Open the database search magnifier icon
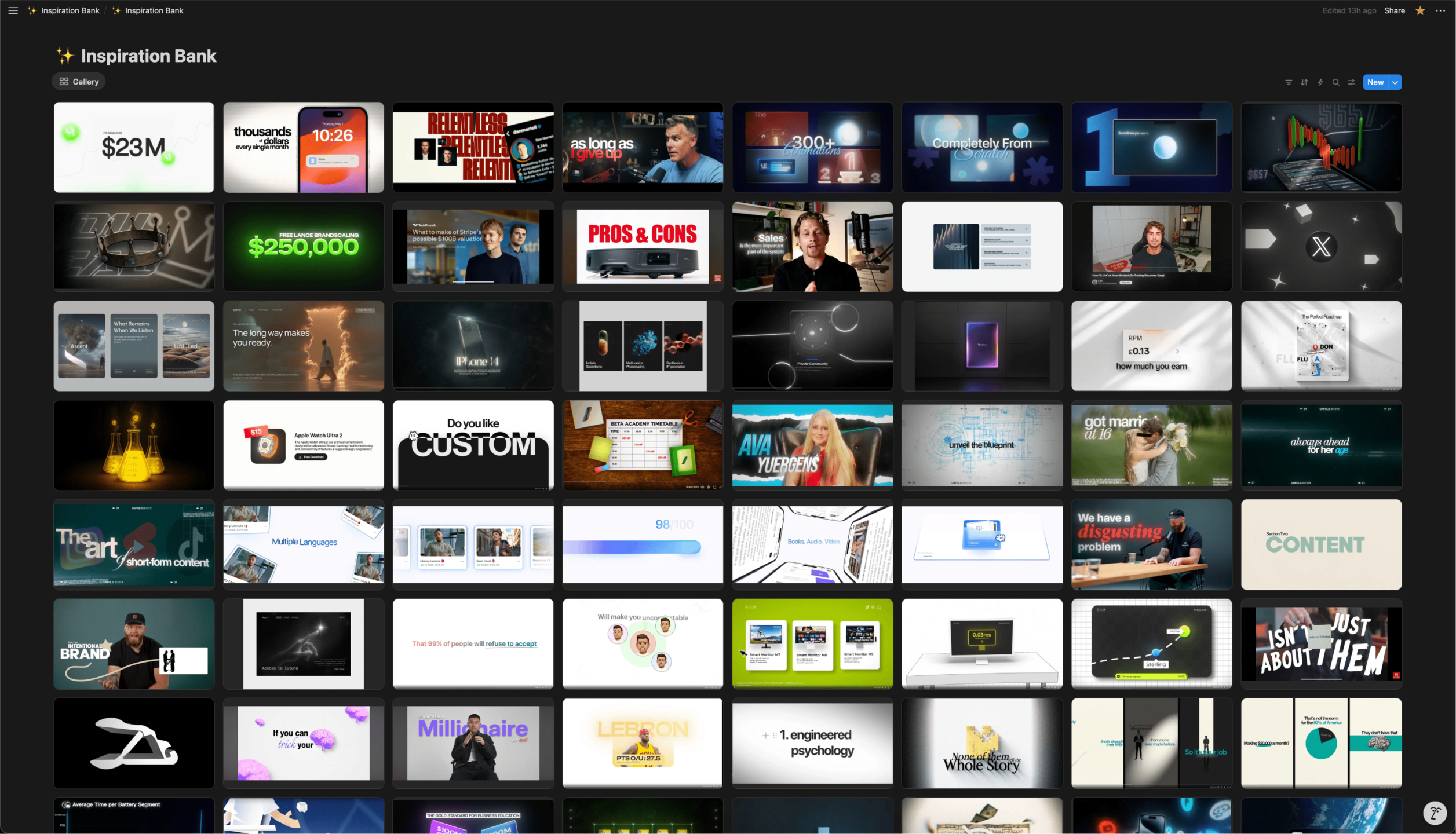This screenshot has width=1456, height=834. pyautogui.click(x=1336, y=82)
